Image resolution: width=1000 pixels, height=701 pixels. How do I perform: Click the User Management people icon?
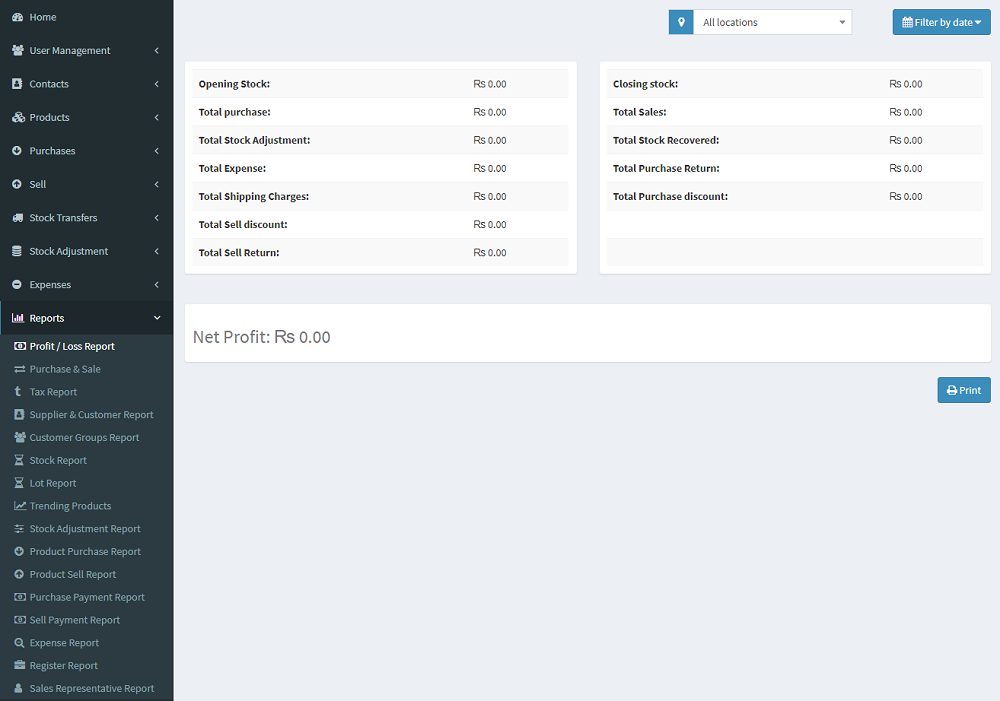coord(18,51)
